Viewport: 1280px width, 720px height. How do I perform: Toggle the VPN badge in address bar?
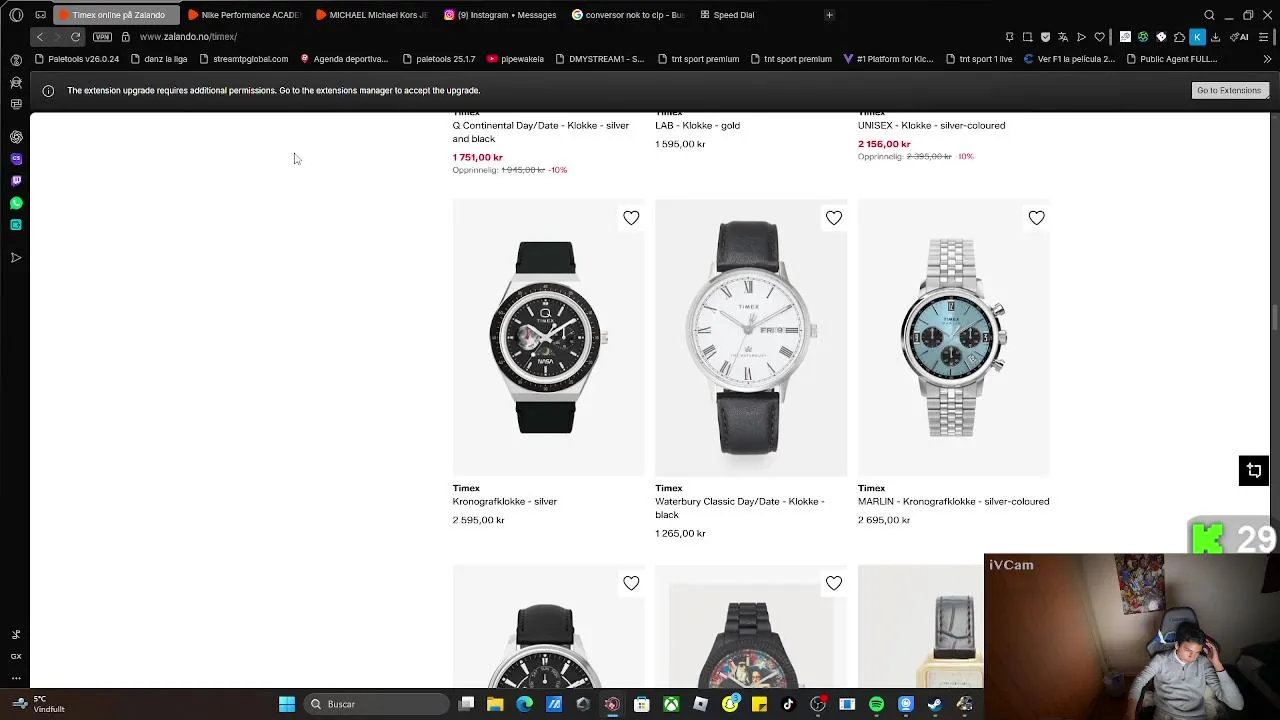(x=102, y=37)
